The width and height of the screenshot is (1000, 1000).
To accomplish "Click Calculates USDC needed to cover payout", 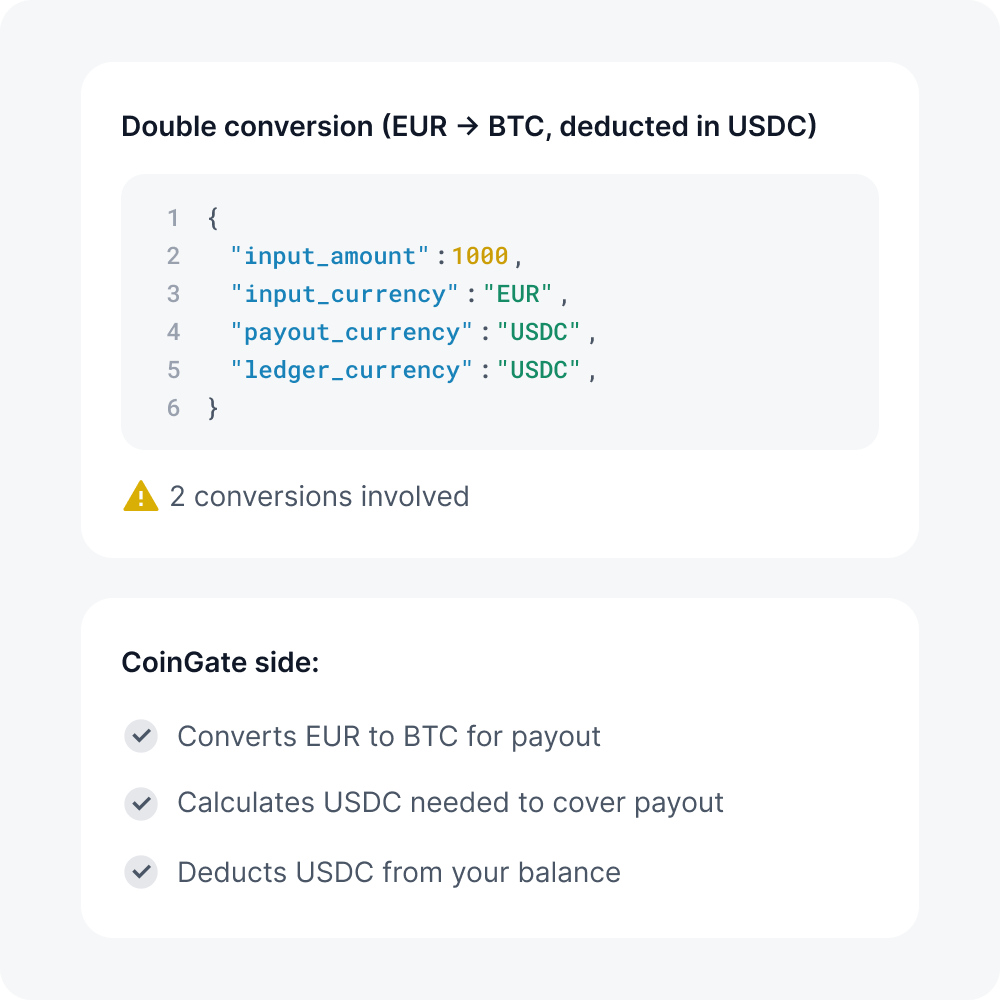I will [450, 803].
